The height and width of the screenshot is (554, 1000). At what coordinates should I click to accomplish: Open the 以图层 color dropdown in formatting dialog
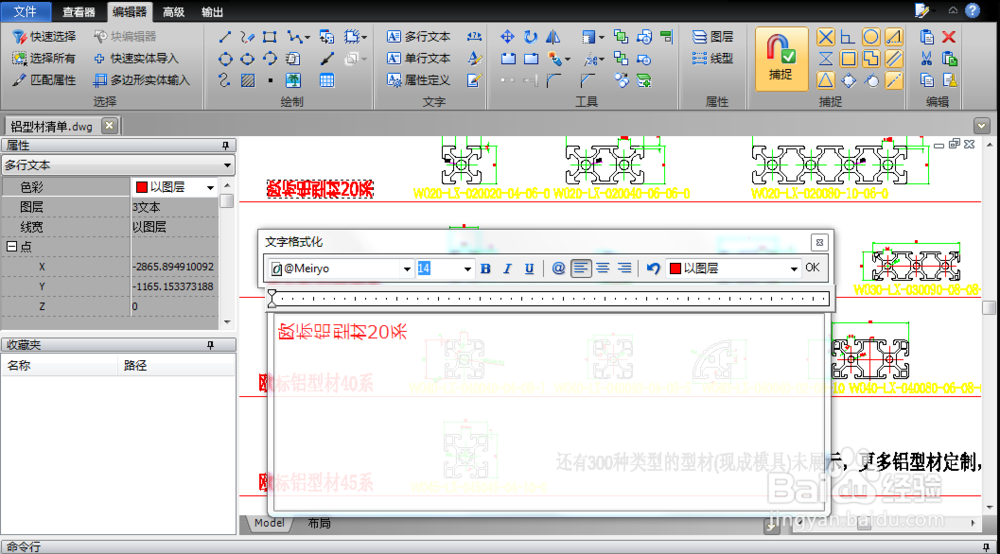pyautogui.click(x=794, y=269)
